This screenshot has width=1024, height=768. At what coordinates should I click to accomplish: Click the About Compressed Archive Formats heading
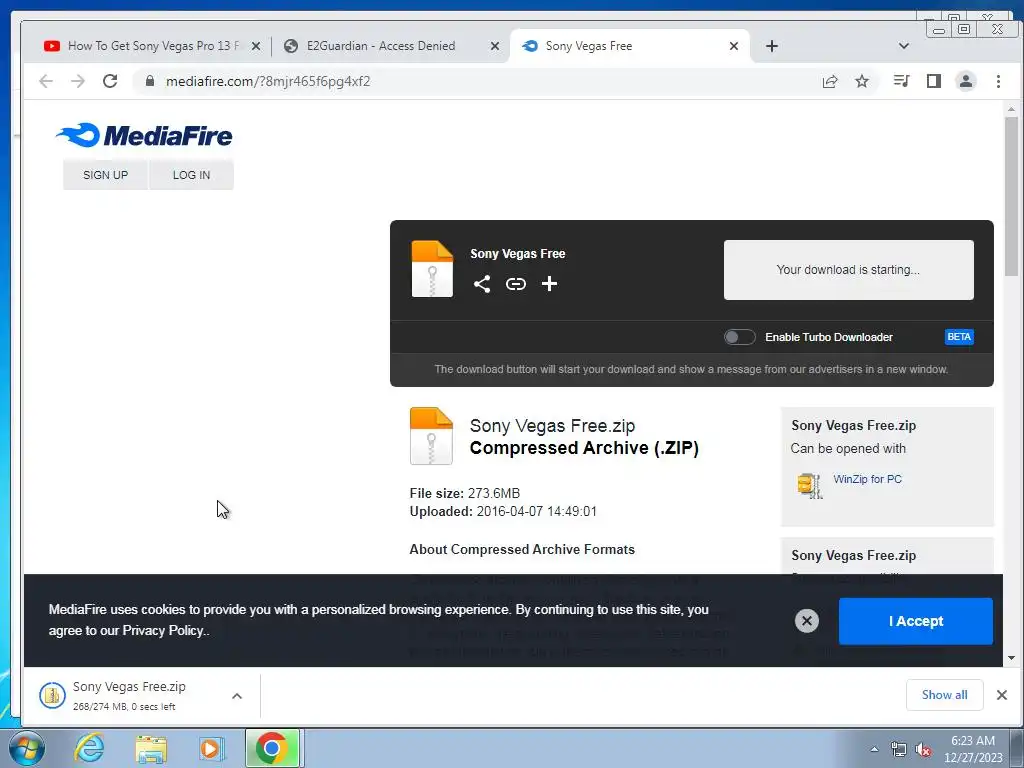[522, 549]
